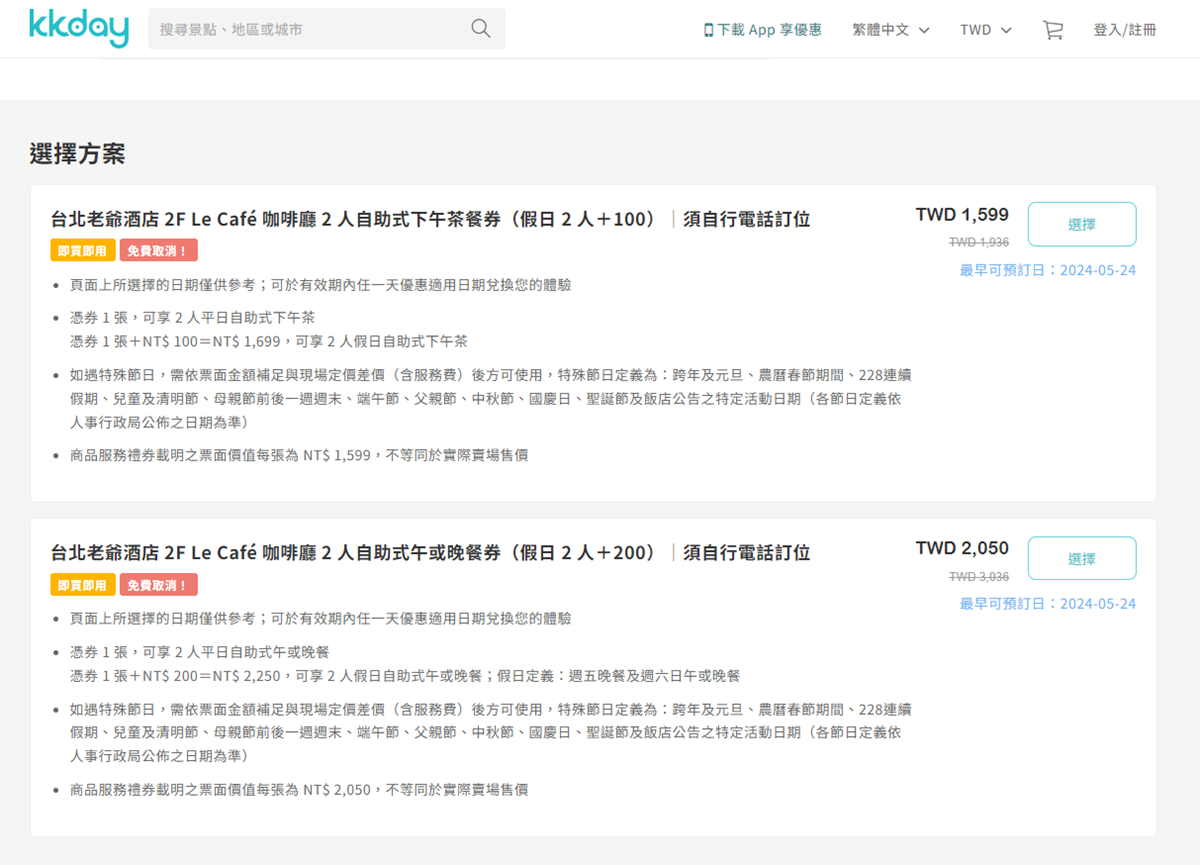Click the 票面價值每張為 NT$ 2,050 note

click(299, 789)
